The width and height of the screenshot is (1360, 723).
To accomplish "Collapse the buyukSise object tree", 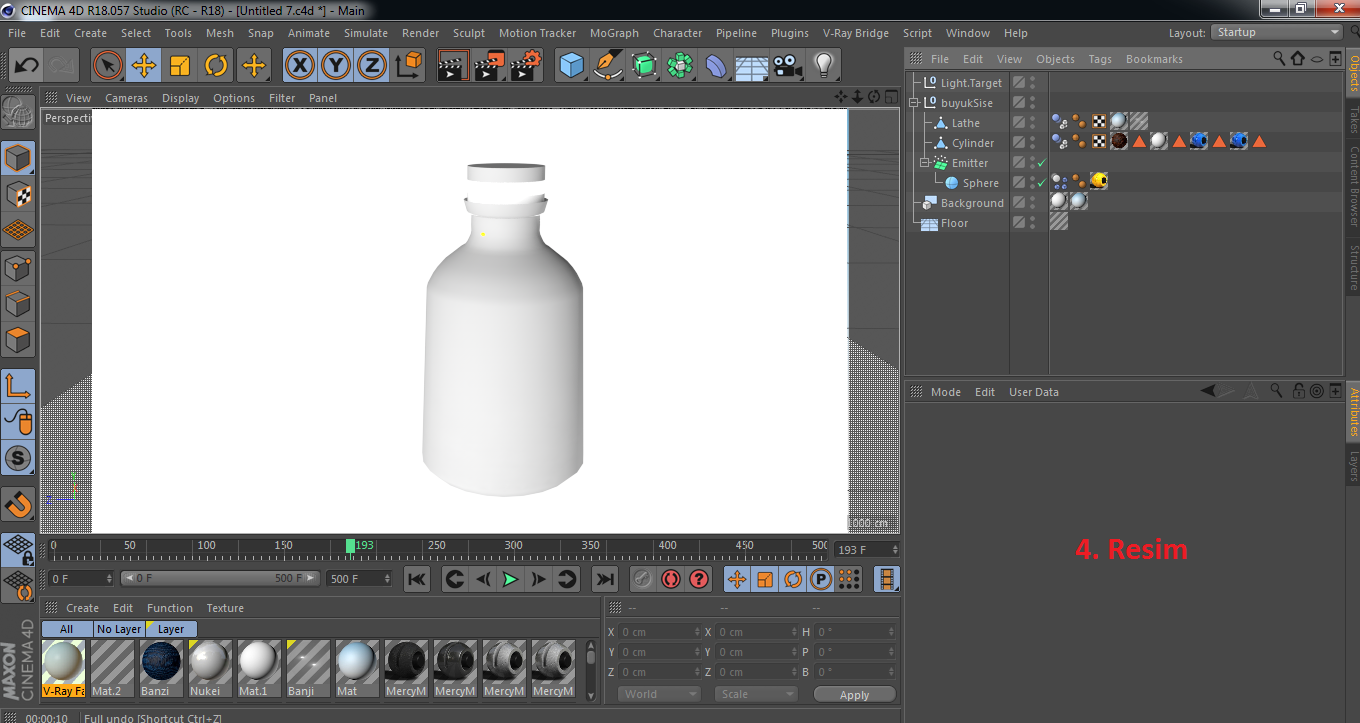I will (914, 103).
